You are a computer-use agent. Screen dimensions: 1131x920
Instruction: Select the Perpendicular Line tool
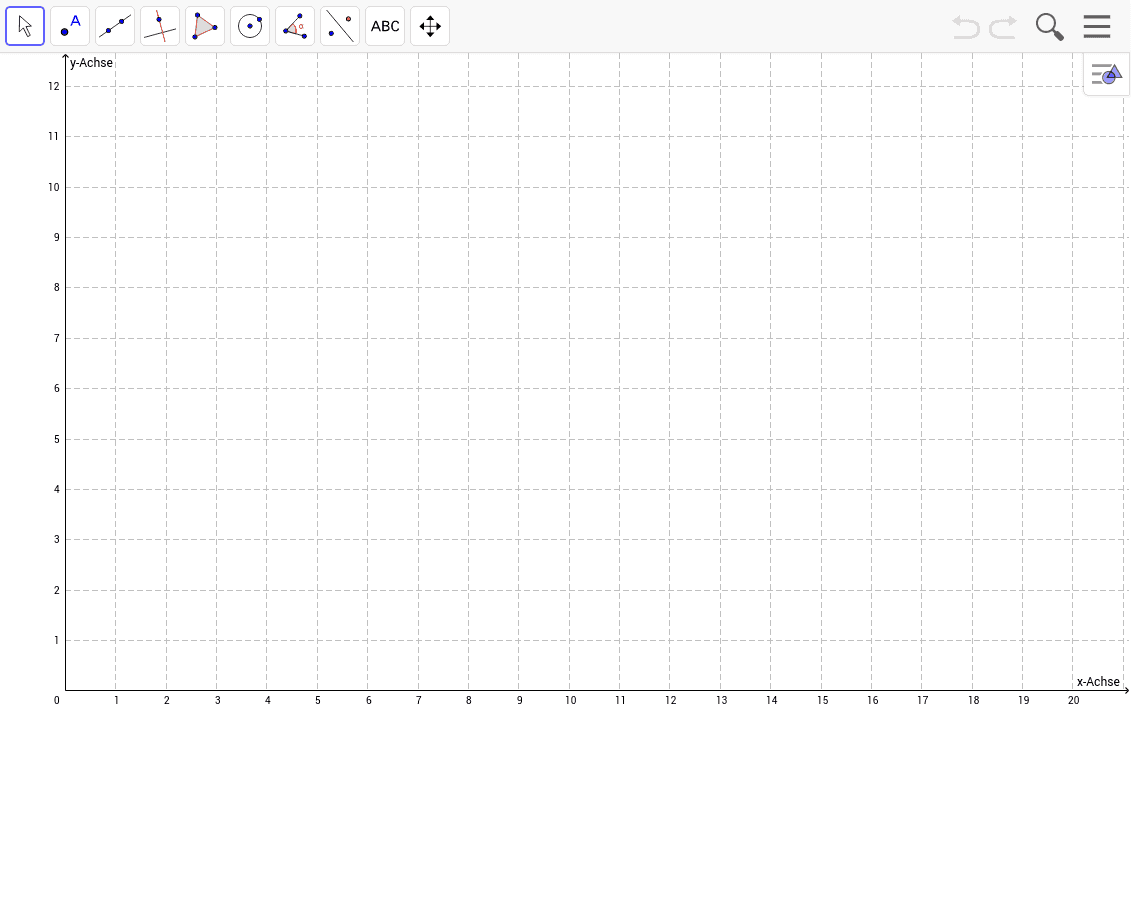click(x=160, y=26)
